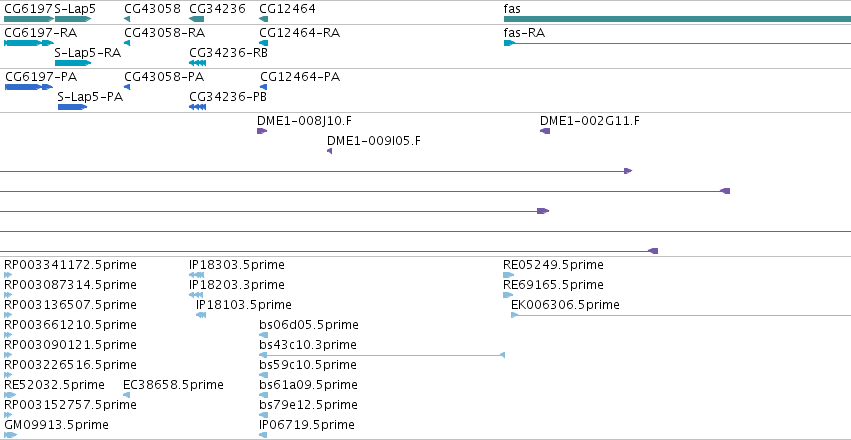The height and width of the screenshot is (440, 851).
Task: Click the RE69165.5prime label
Action: [554, 284]
